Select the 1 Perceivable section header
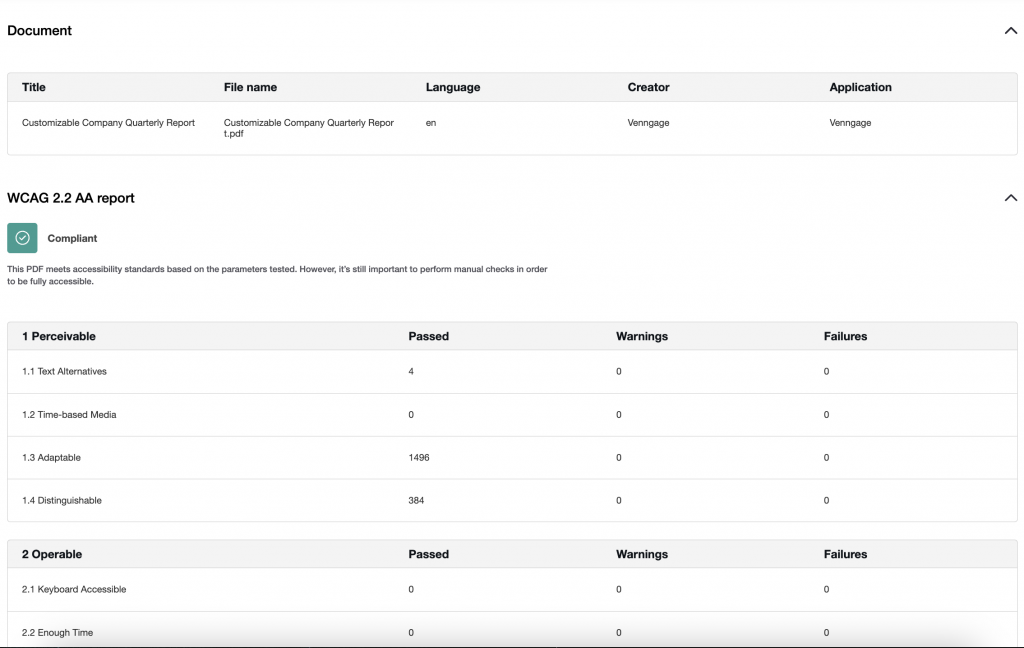This screenshot has width=1024, height=648. click(58, 336)
